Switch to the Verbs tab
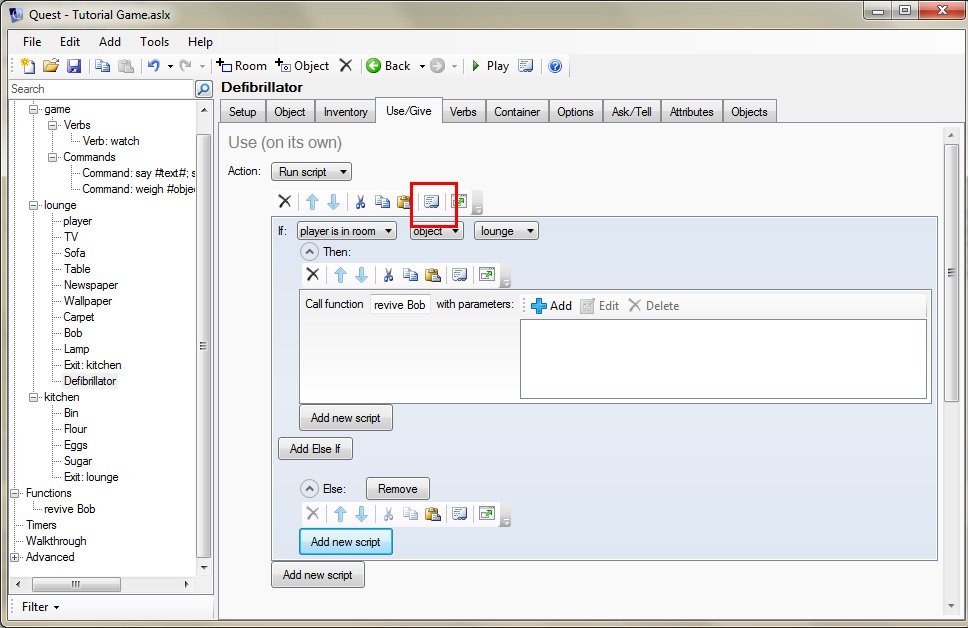The height and width of the screenshot is (628, 968). [x=463, y=112]
